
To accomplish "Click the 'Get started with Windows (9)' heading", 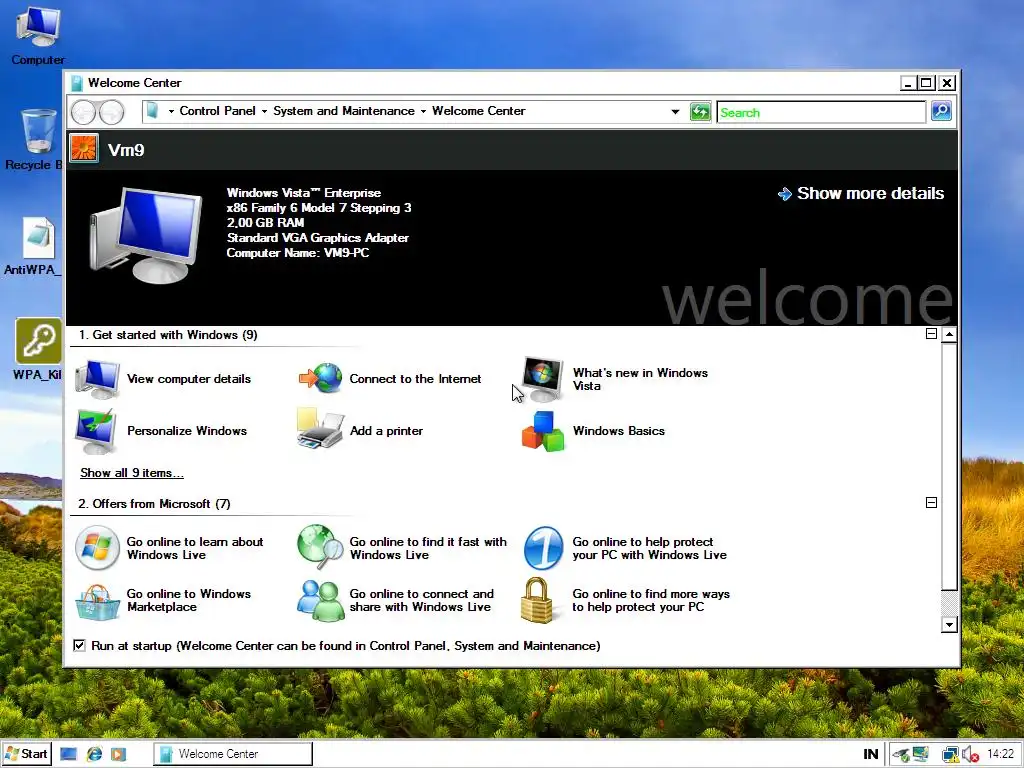I will (x=168, y=335).
